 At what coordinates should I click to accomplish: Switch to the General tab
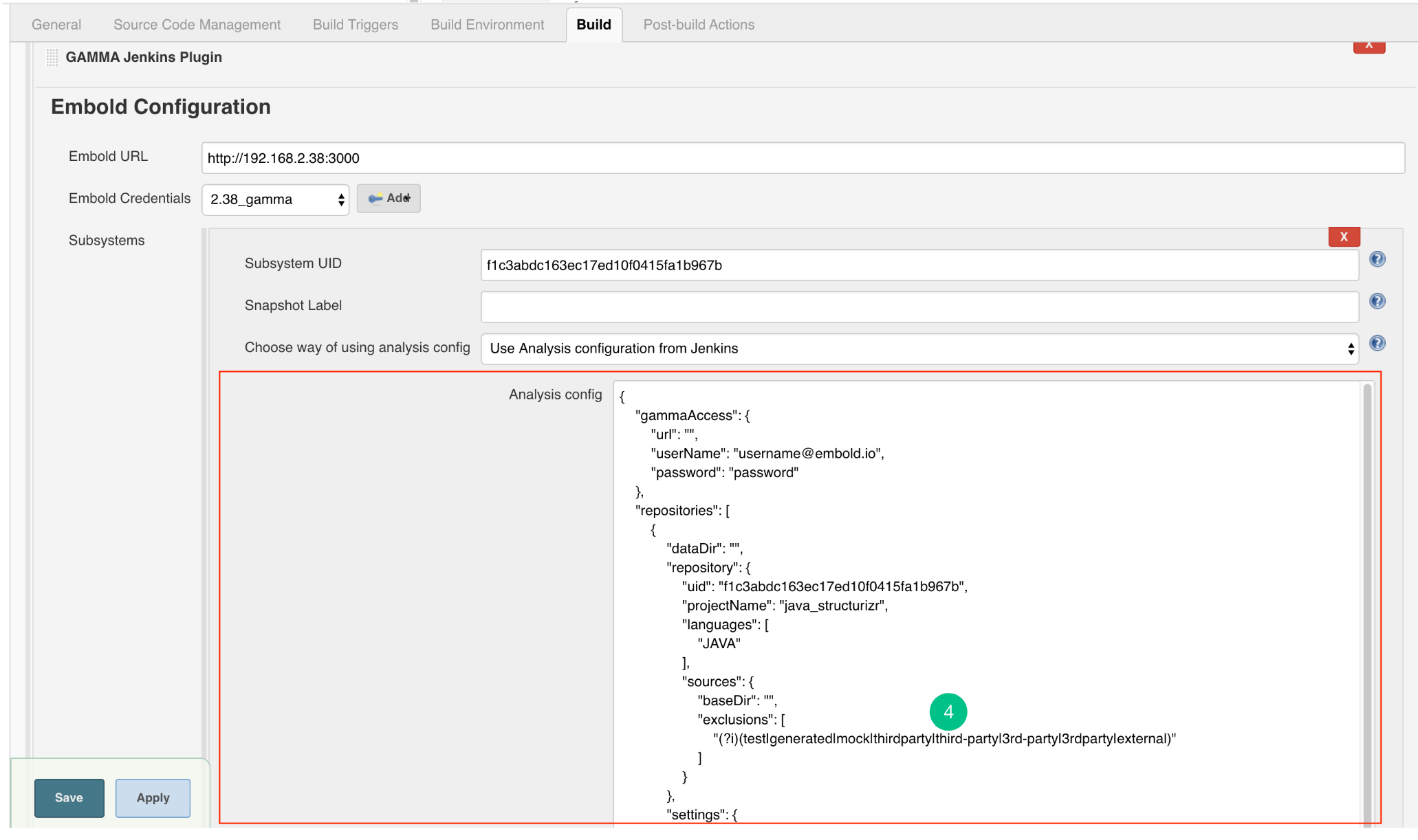56,25
